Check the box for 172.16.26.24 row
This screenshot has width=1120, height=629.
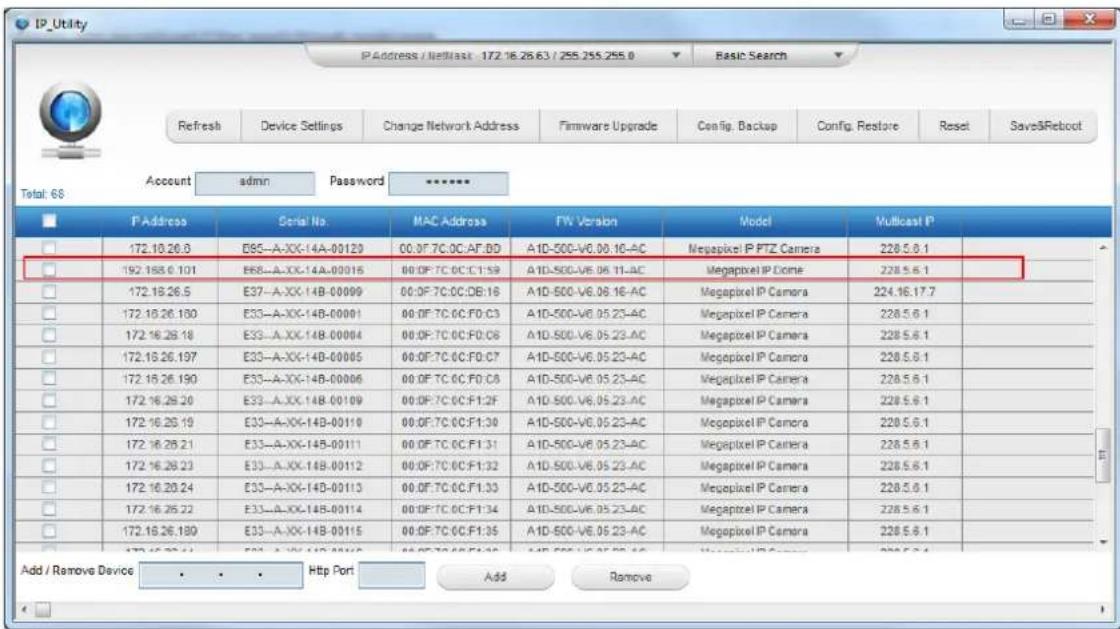pos(49,488)
